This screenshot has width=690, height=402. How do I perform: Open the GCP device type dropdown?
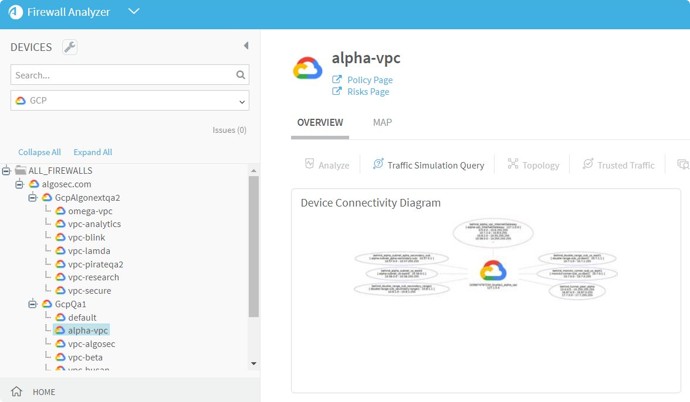(130, 101)
